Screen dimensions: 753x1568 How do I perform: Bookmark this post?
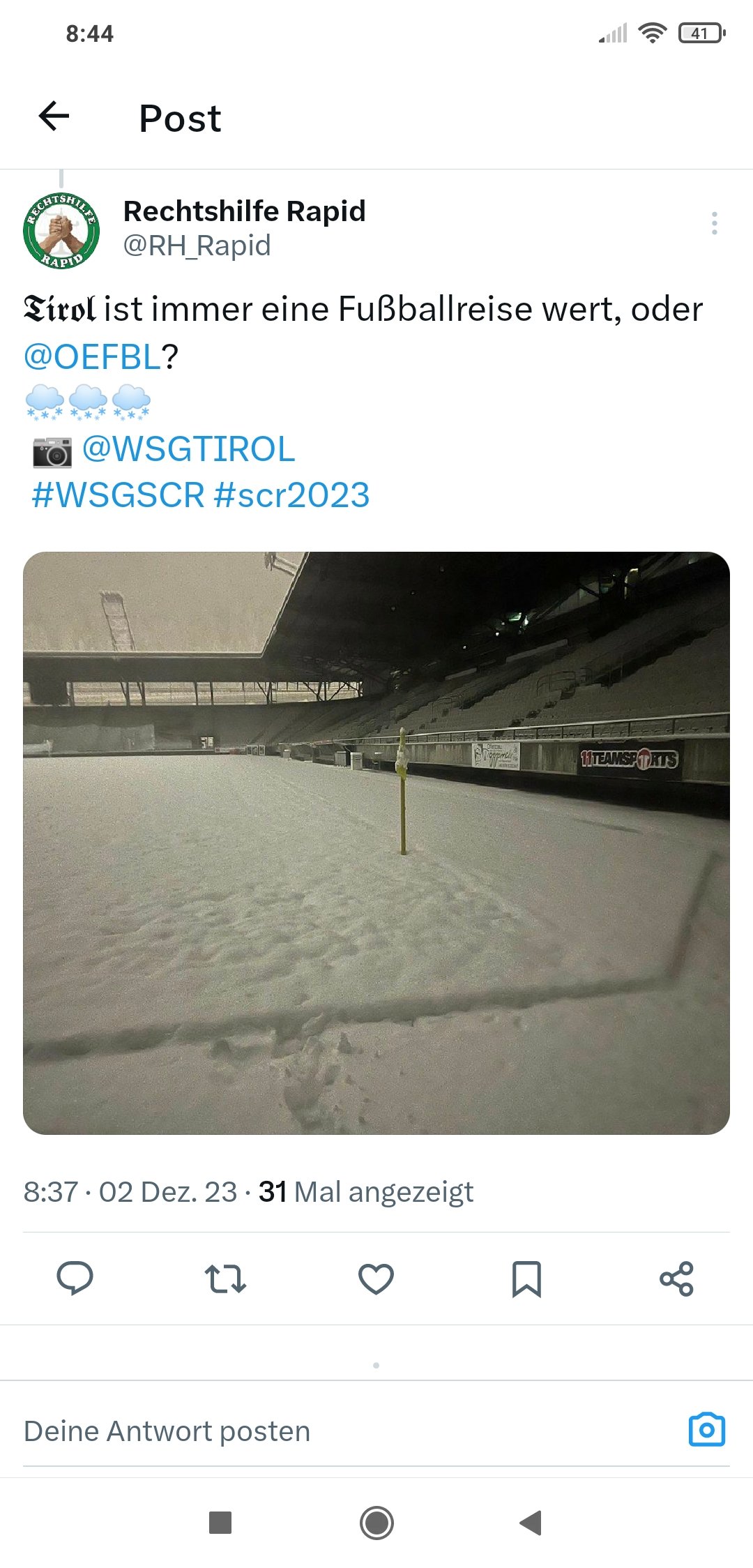[x=526, y=1279]
